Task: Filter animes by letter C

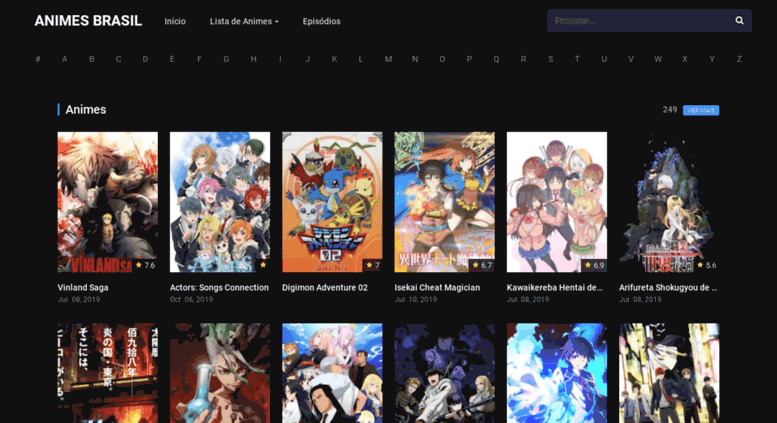Action: [118, 59]
